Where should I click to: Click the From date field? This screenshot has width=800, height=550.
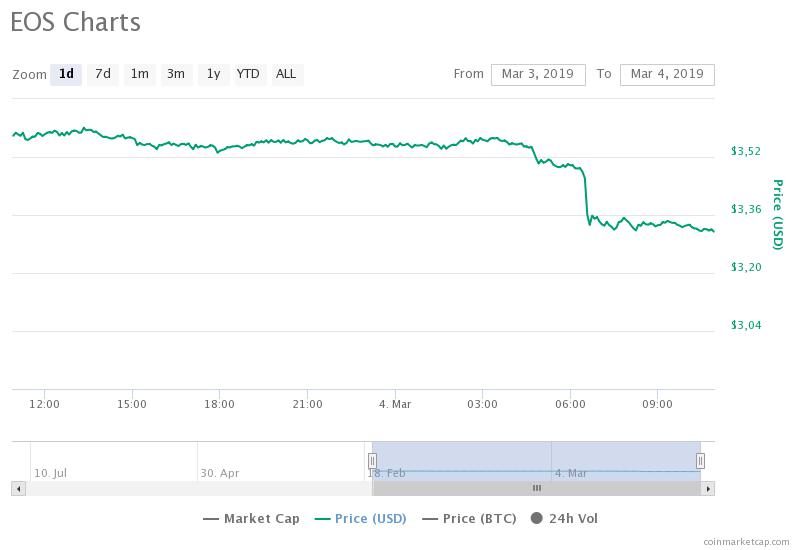[538, 74]
